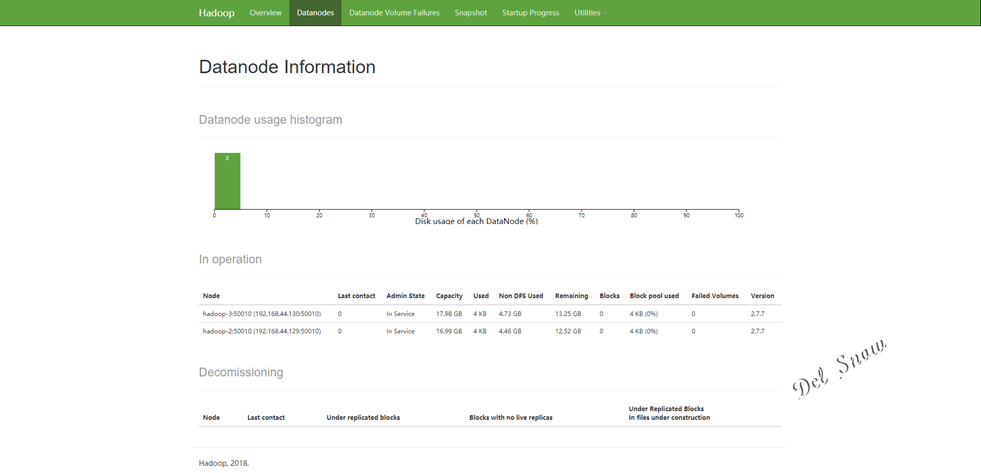The width and height of the screenshot is (981, 473).
Task: Click the Capacity column header
Action: click(x=449, y=296)
